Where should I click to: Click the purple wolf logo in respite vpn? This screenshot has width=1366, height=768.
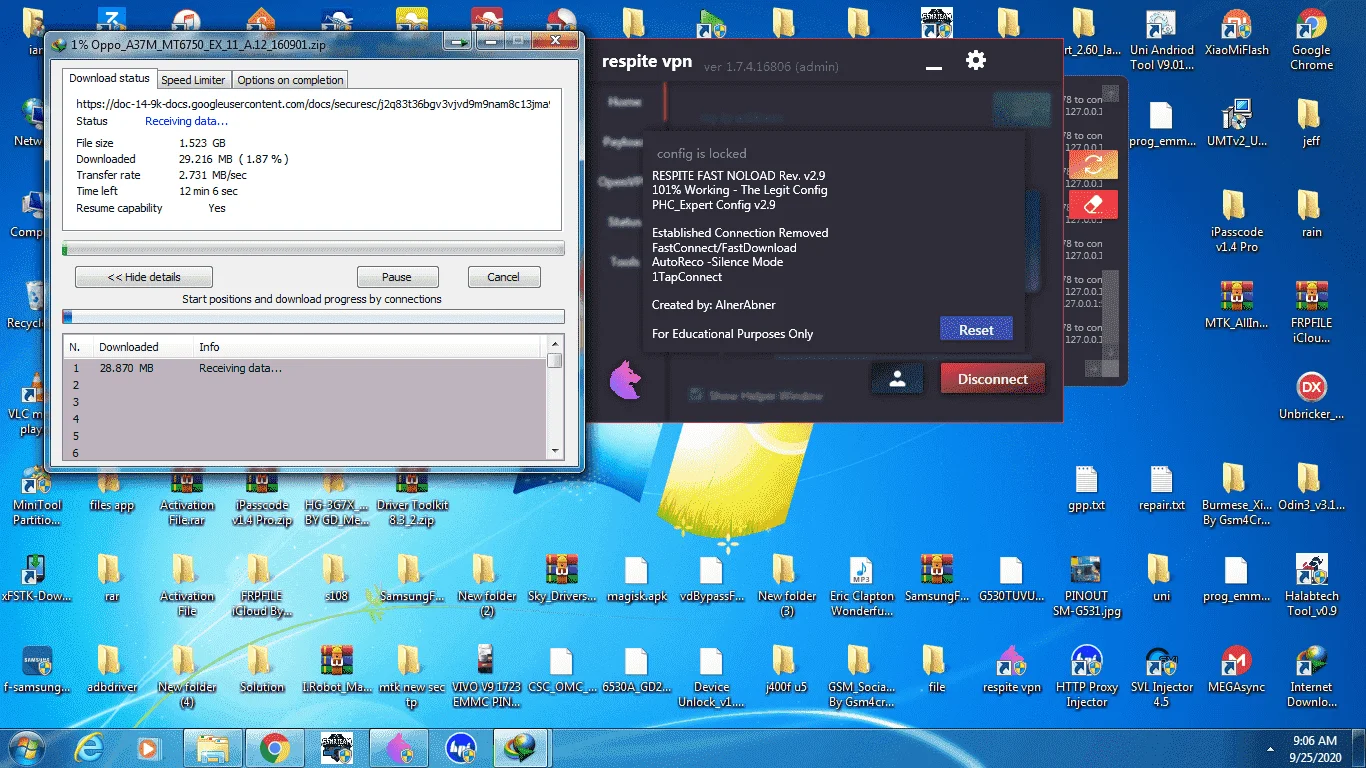[x=625, y=380]
